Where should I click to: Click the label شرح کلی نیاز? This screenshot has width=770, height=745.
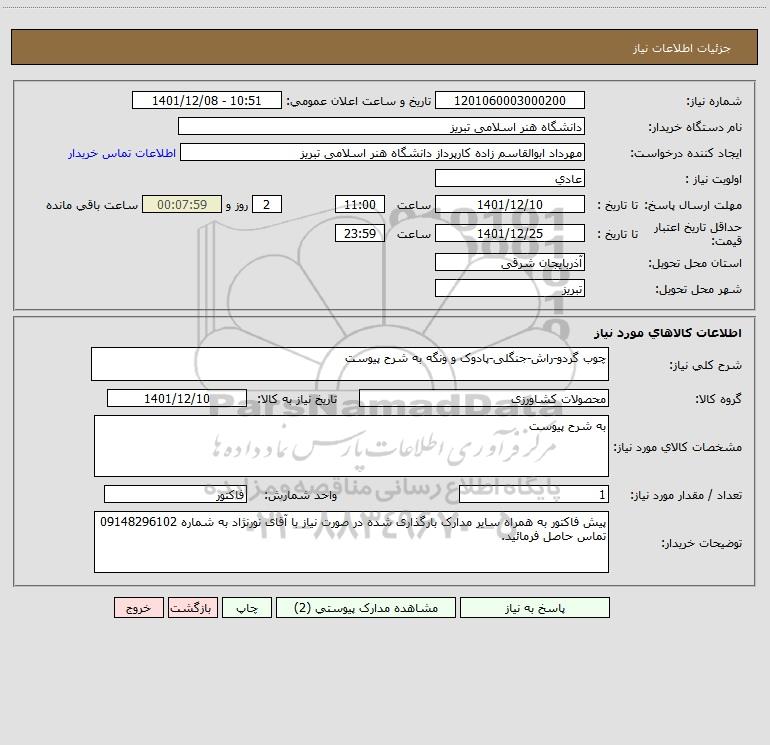[x=706, y=365]
